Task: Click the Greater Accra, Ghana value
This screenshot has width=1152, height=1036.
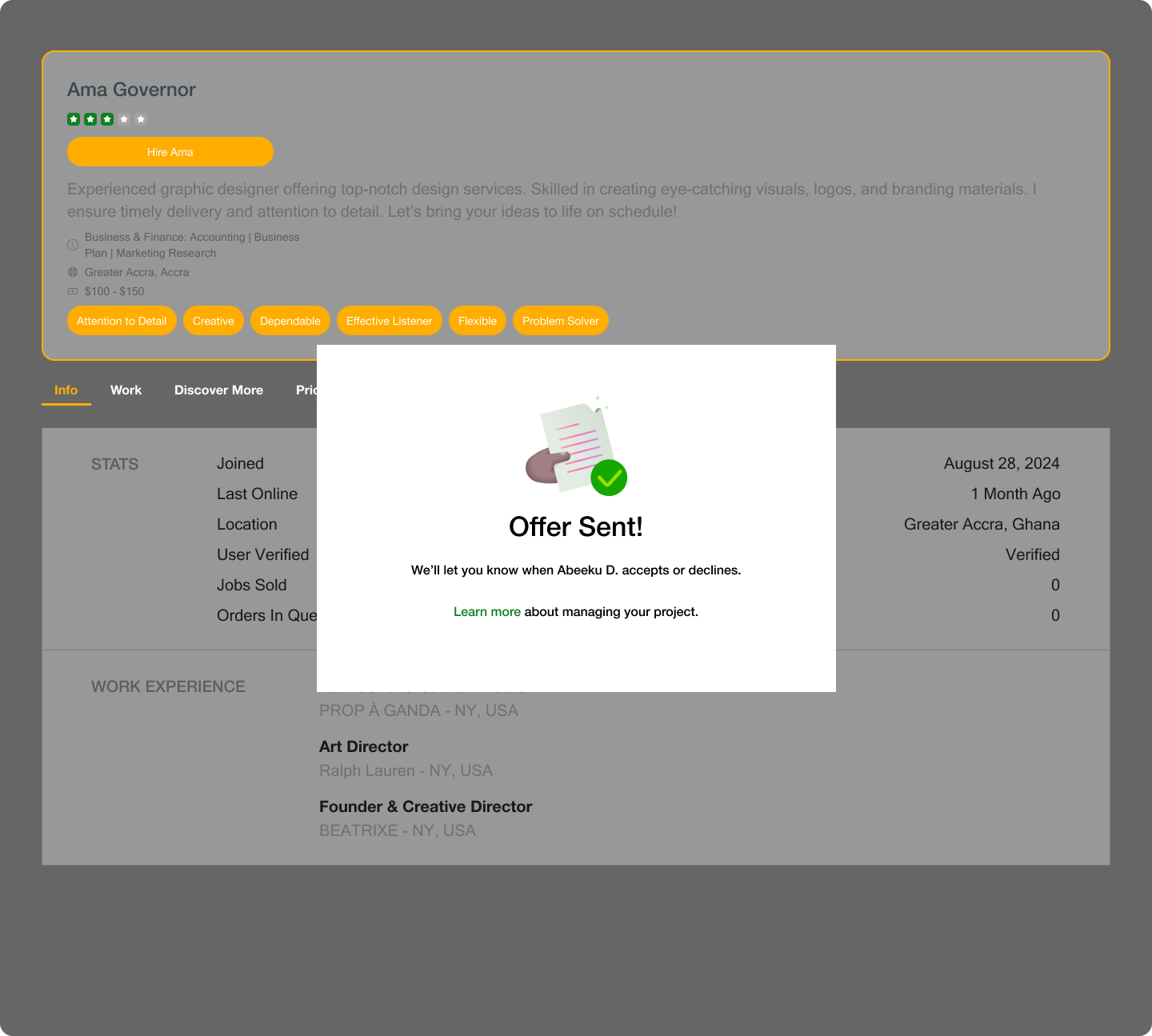Action: pos(982,525)
